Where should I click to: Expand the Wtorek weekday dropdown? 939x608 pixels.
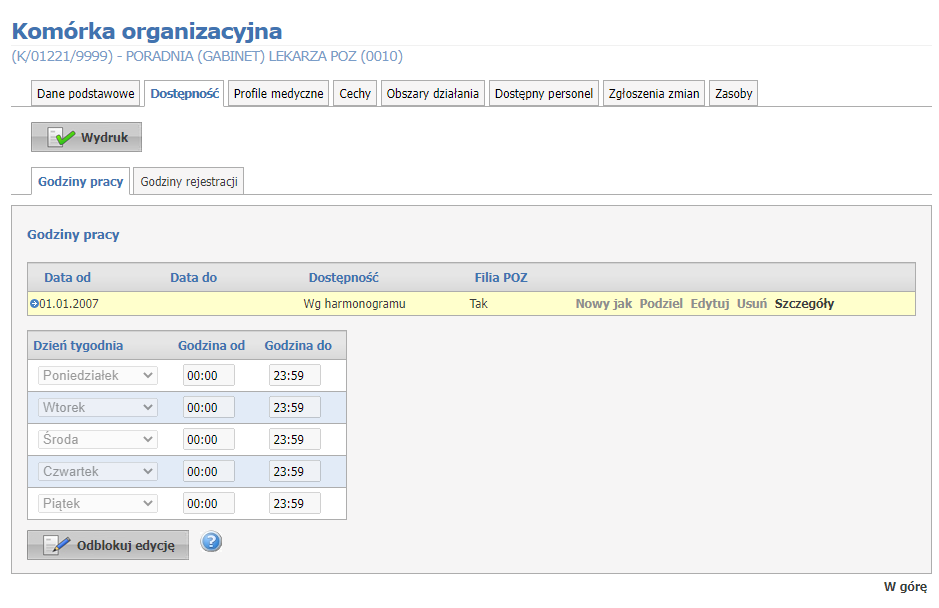(x=98, y=407)
